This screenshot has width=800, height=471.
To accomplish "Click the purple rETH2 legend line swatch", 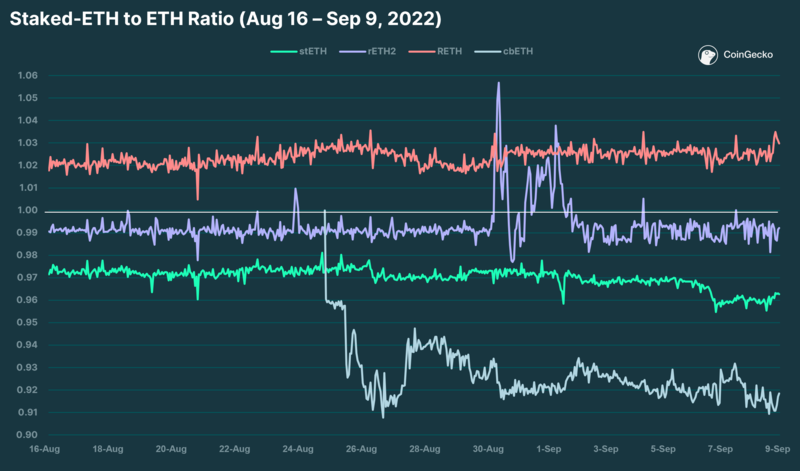I will tap(351, 49).
